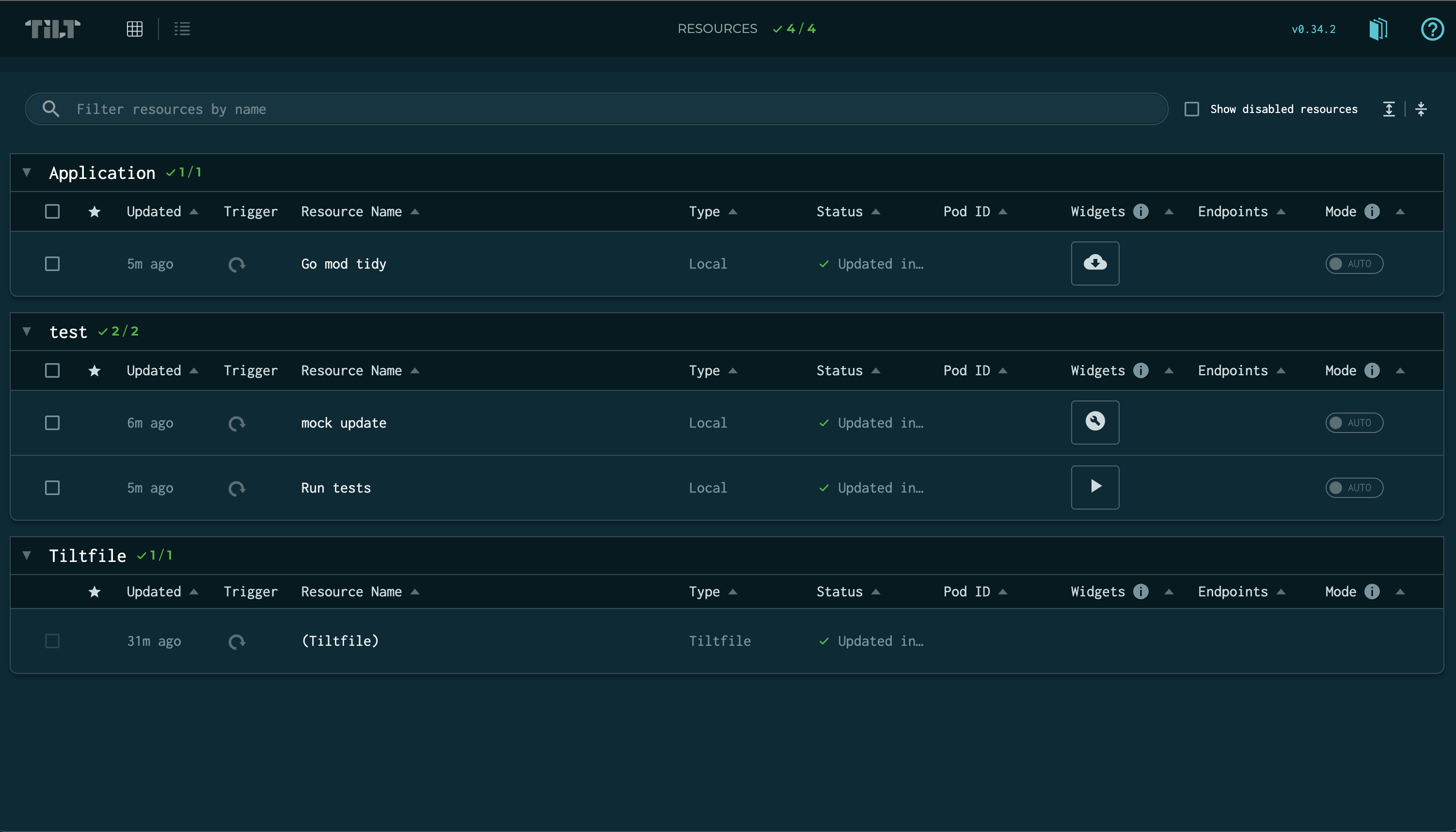Select all resources in Application group
The image size is (1456, 832).
52,211
